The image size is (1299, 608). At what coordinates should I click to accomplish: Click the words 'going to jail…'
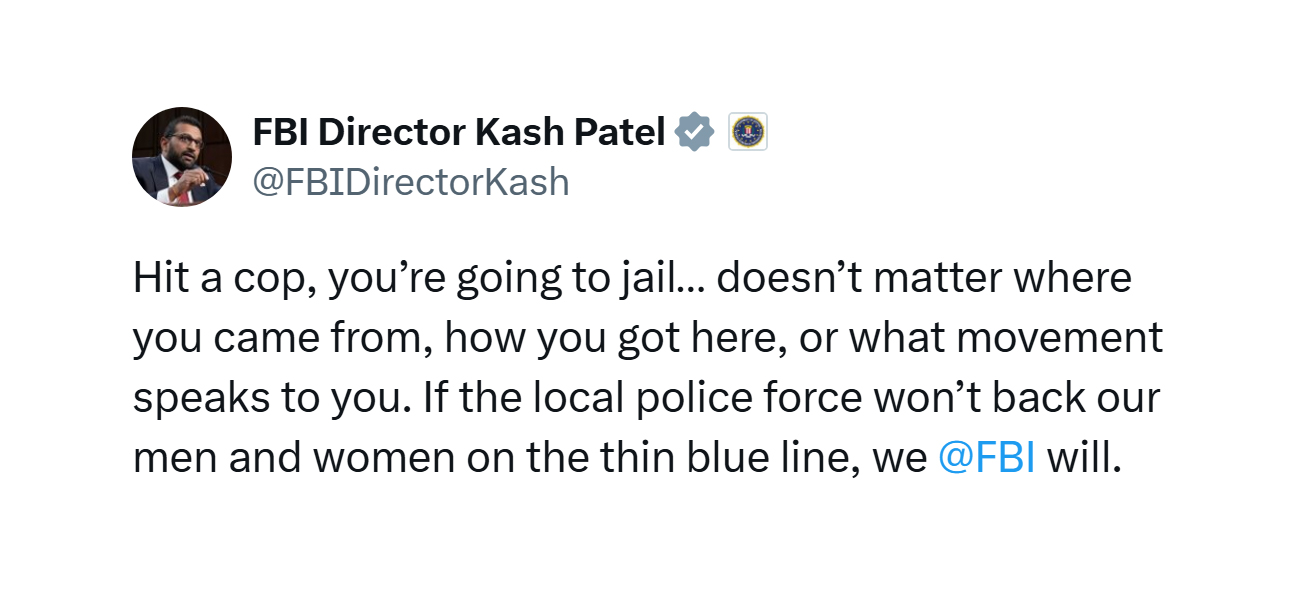(582, 279)
